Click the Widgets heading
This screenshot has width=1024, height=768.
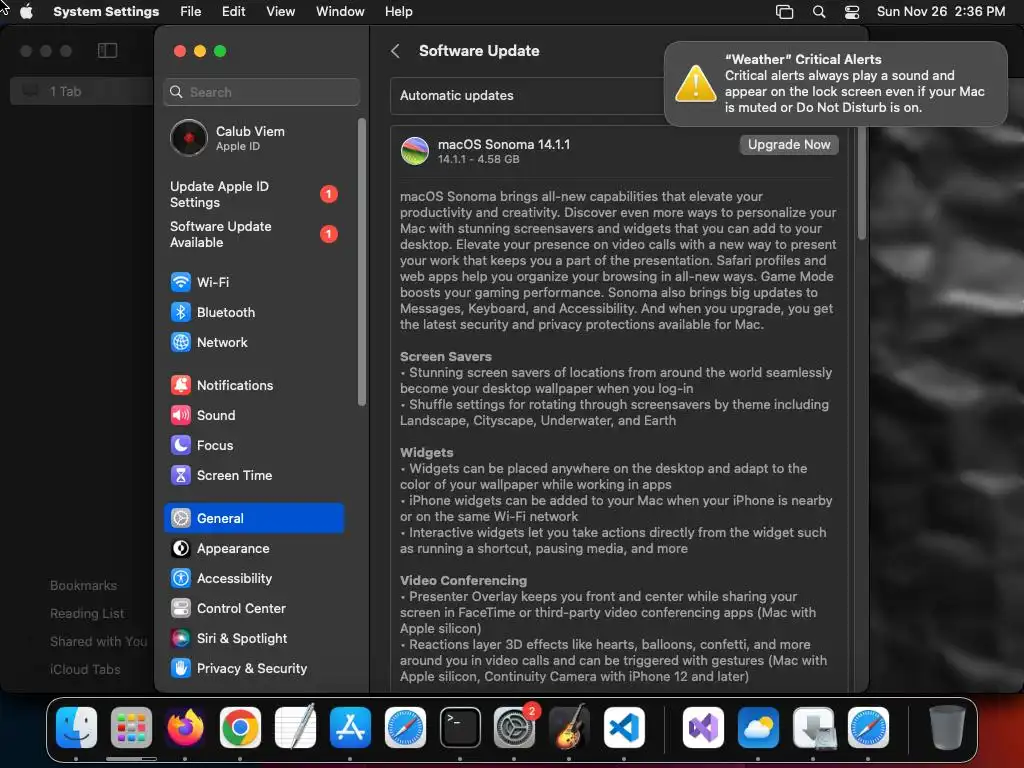426,453
